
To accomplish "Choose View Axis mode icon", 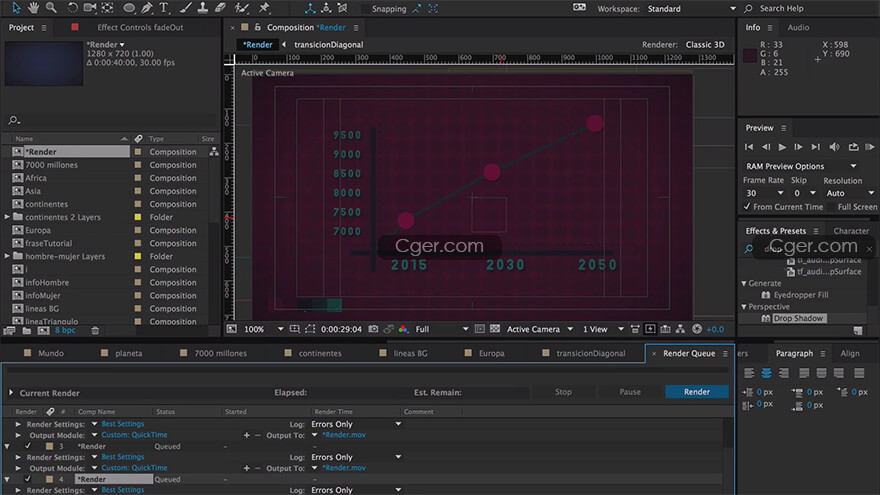I will [342, 8].
